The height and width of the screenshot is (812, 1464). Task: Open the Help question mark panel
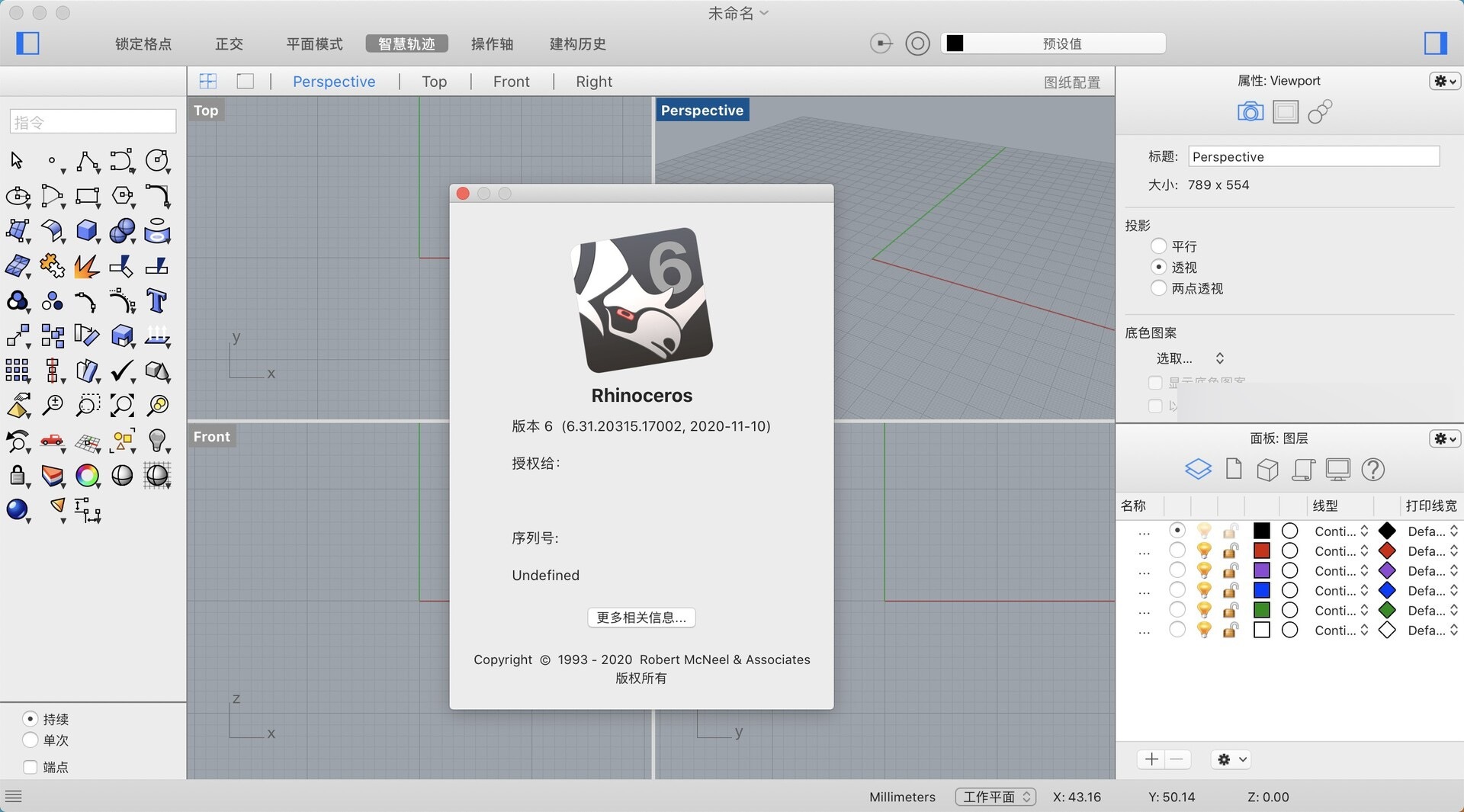tap(1372, 469)
